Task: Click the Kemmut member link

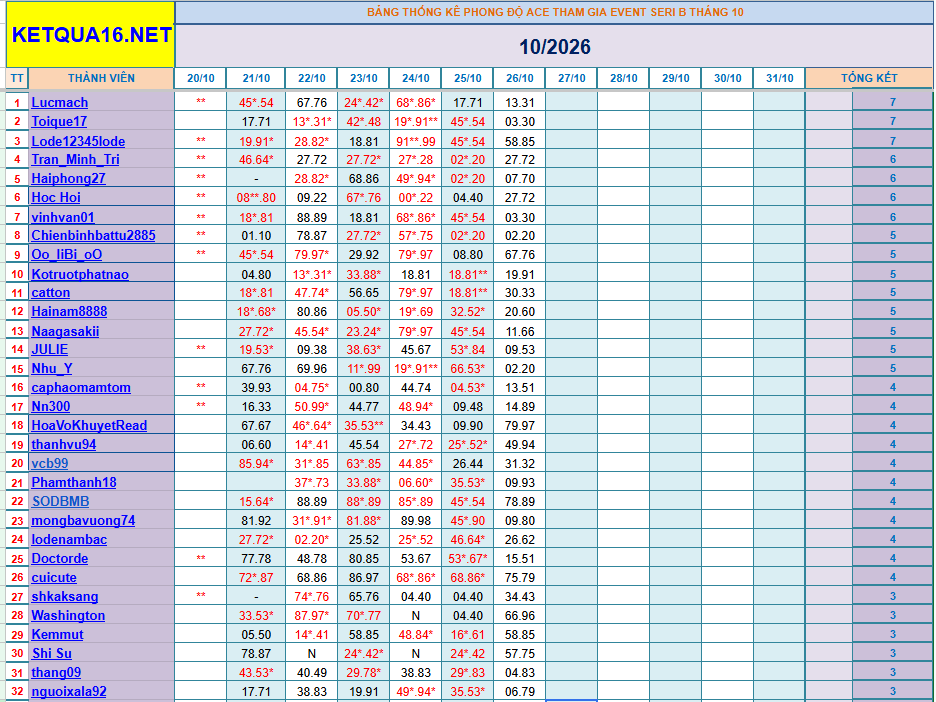Action: click(57, 635)
